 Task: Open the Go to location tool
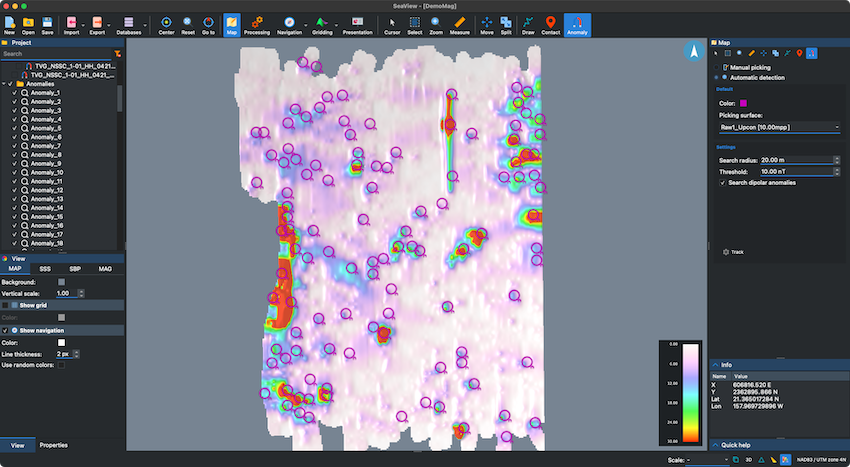[208, 25]
